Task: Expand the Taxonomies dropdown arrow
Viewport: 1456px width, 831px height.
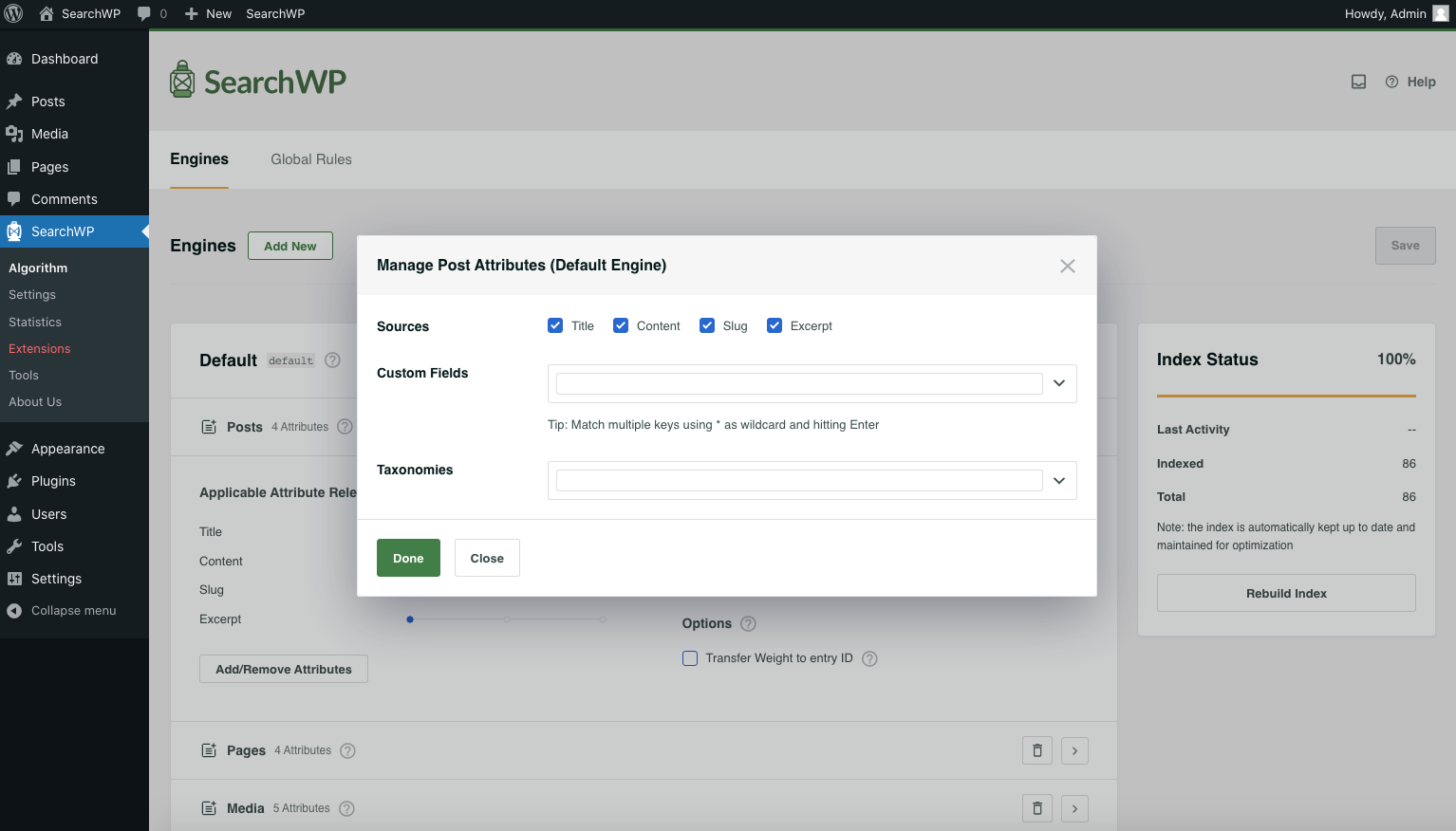Action: tap(1059, 481)
